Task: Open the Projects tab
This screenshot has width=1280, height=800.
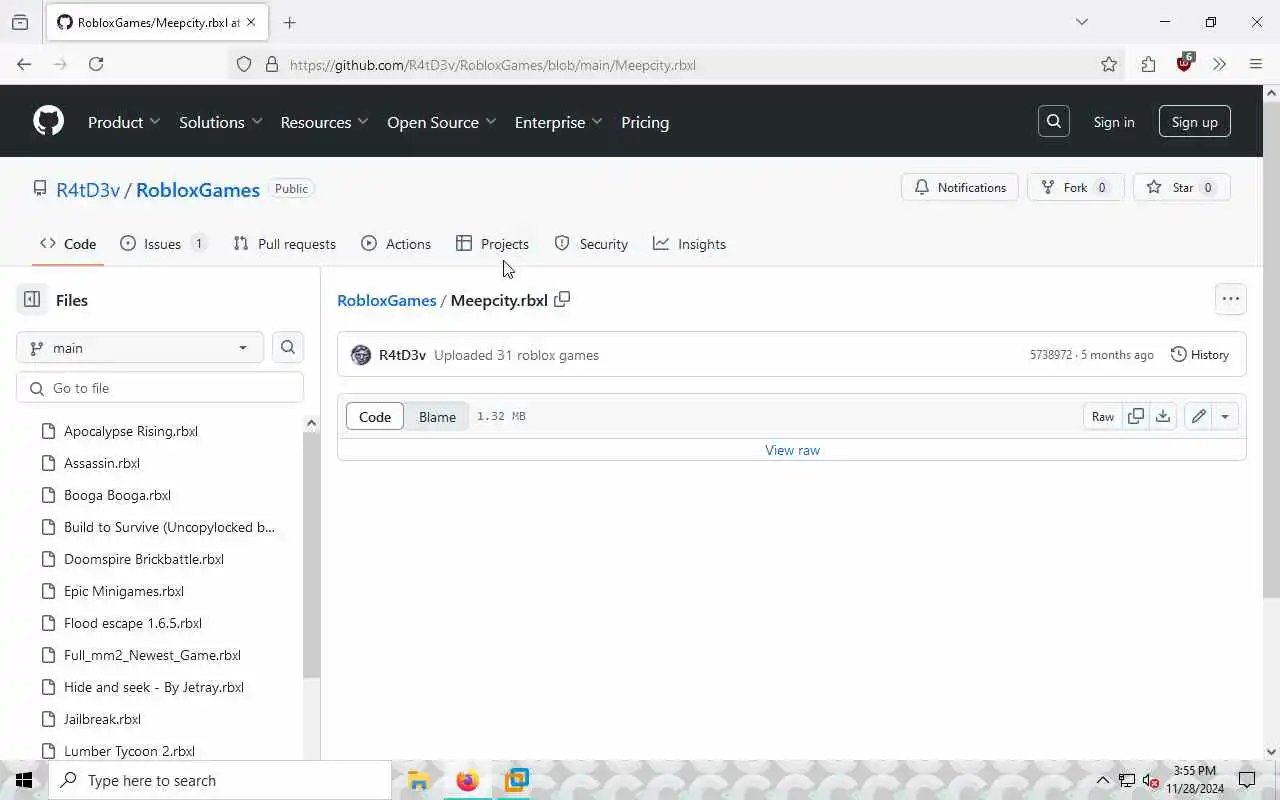Action: pos(492,244)
